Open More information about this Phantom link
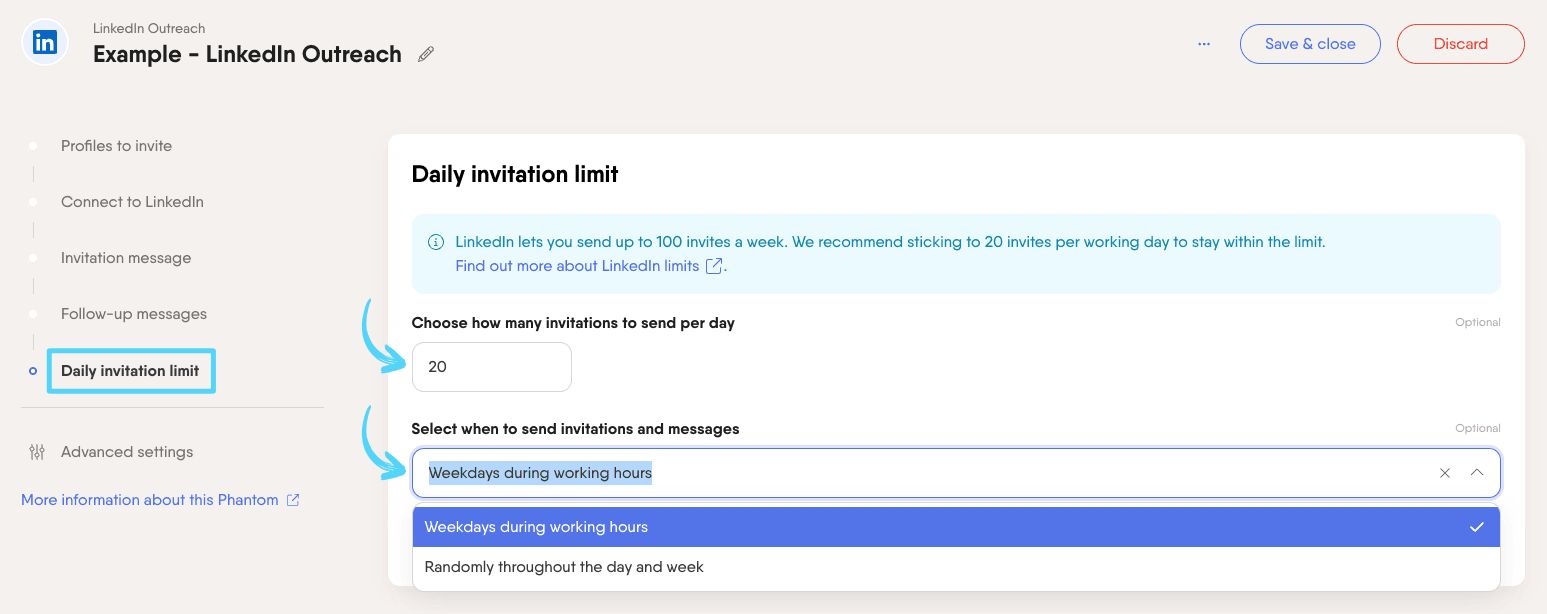 click(x=150, y=500)
